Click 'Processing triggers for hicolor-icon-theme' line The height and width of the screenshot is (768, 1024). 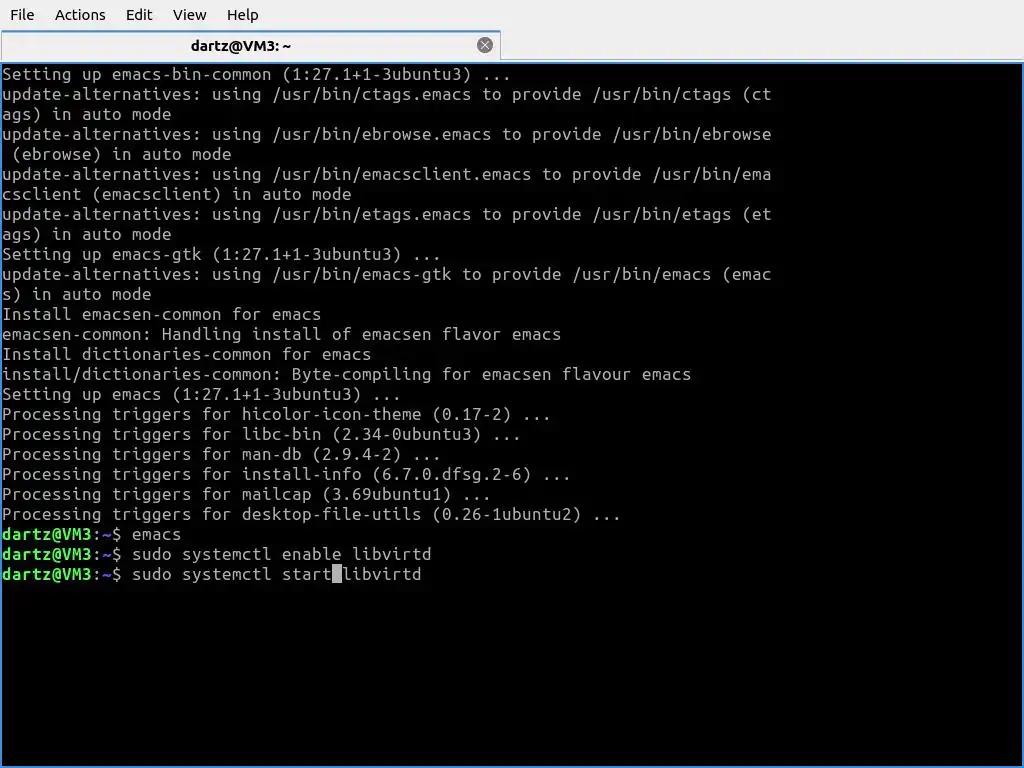[x=276, y=414]
